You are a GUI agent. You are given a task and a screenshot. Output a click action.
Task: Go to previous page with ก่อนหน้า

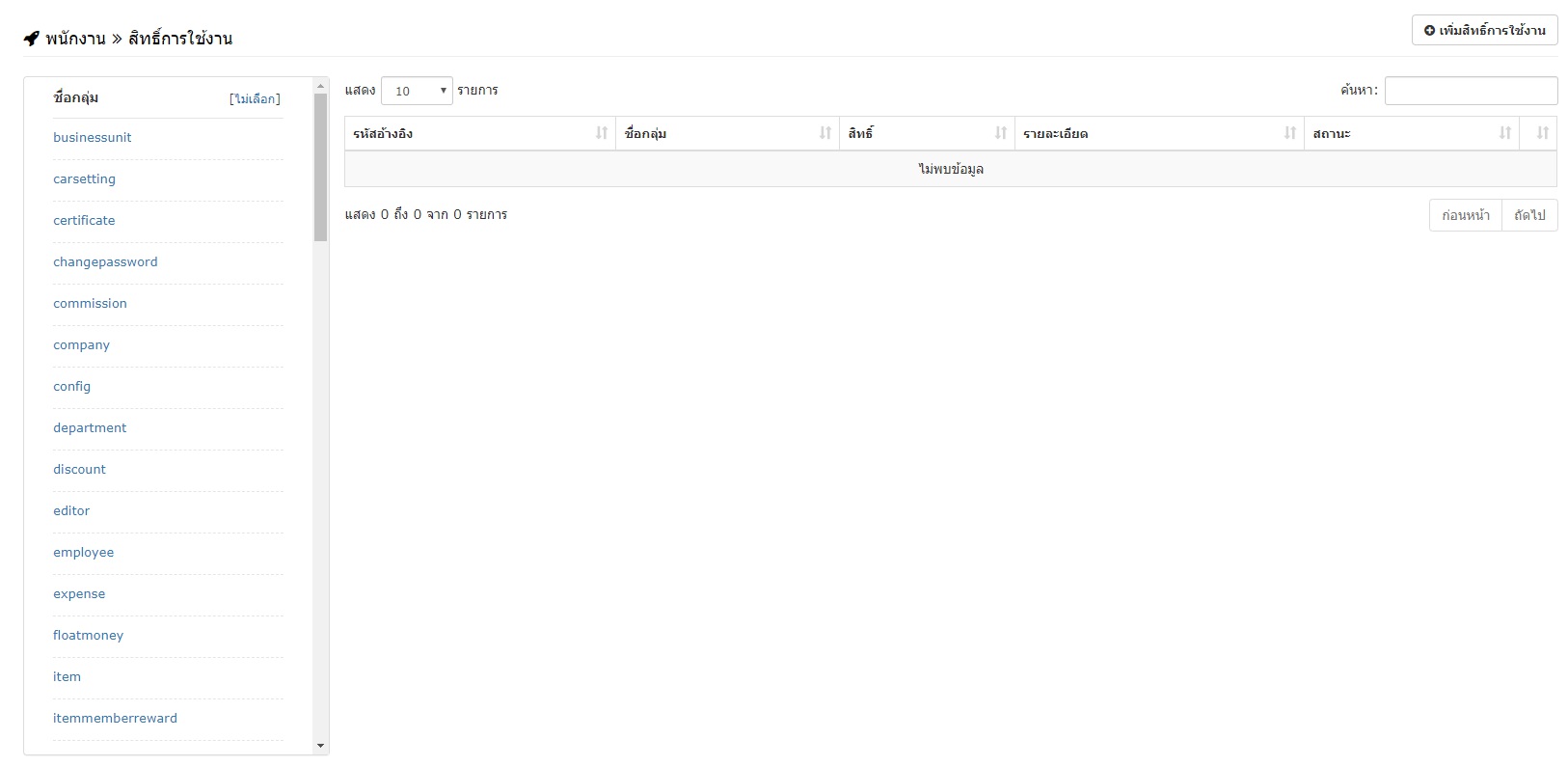coord(1466,215)
